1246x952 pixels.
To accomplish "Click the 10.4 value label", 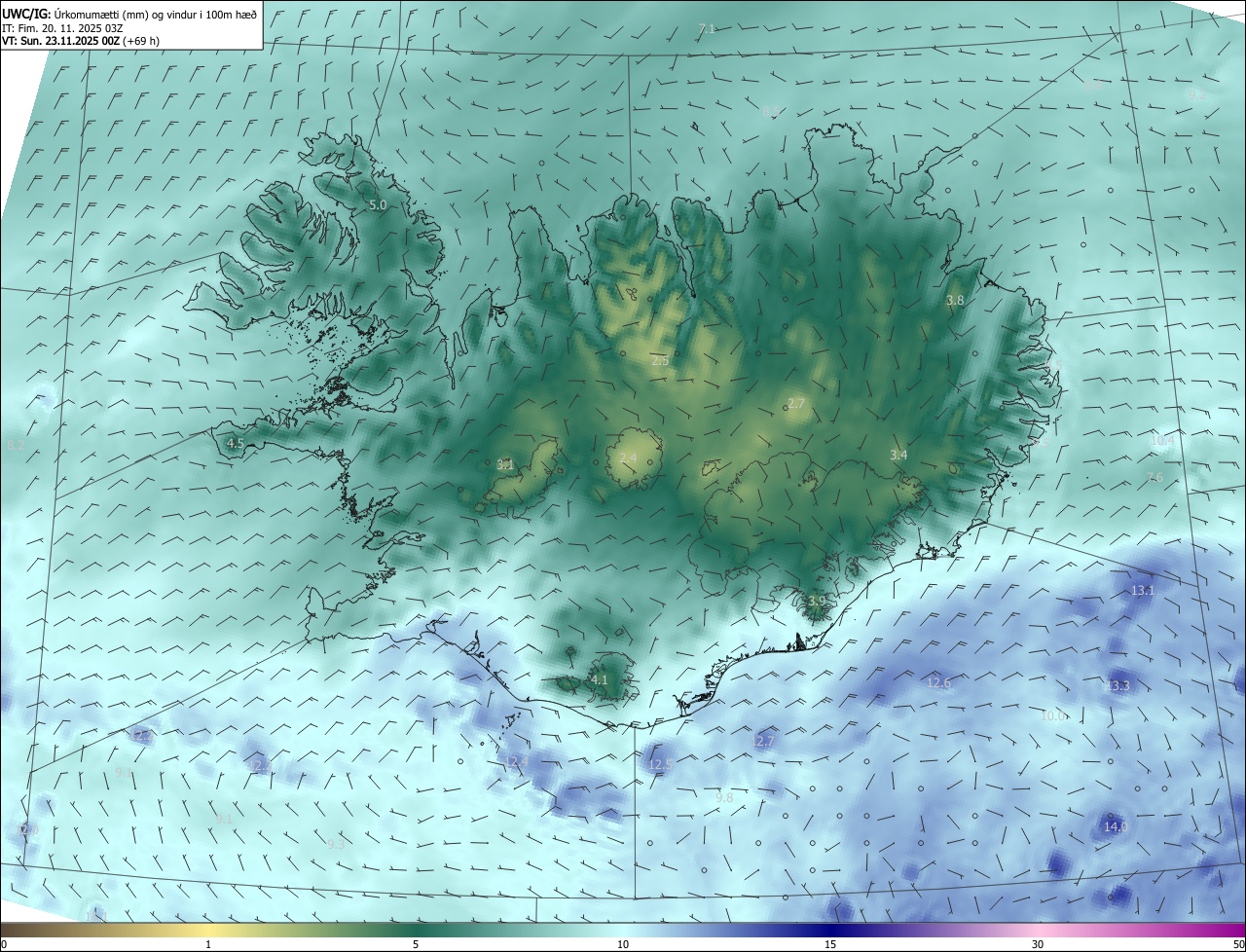I will 1162,441.
